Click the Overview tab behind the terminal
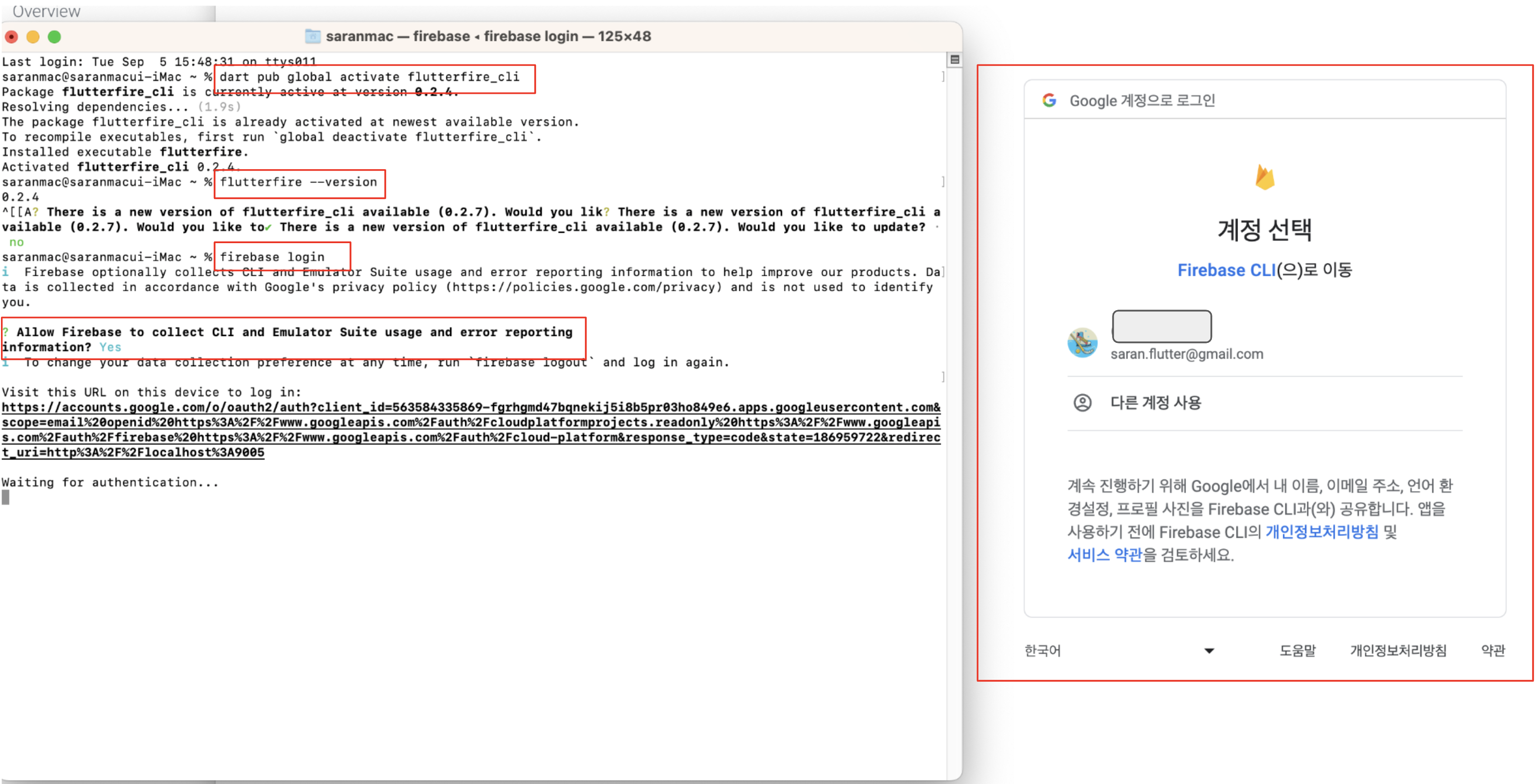The image size is (1540, 784). pos(46,11)
